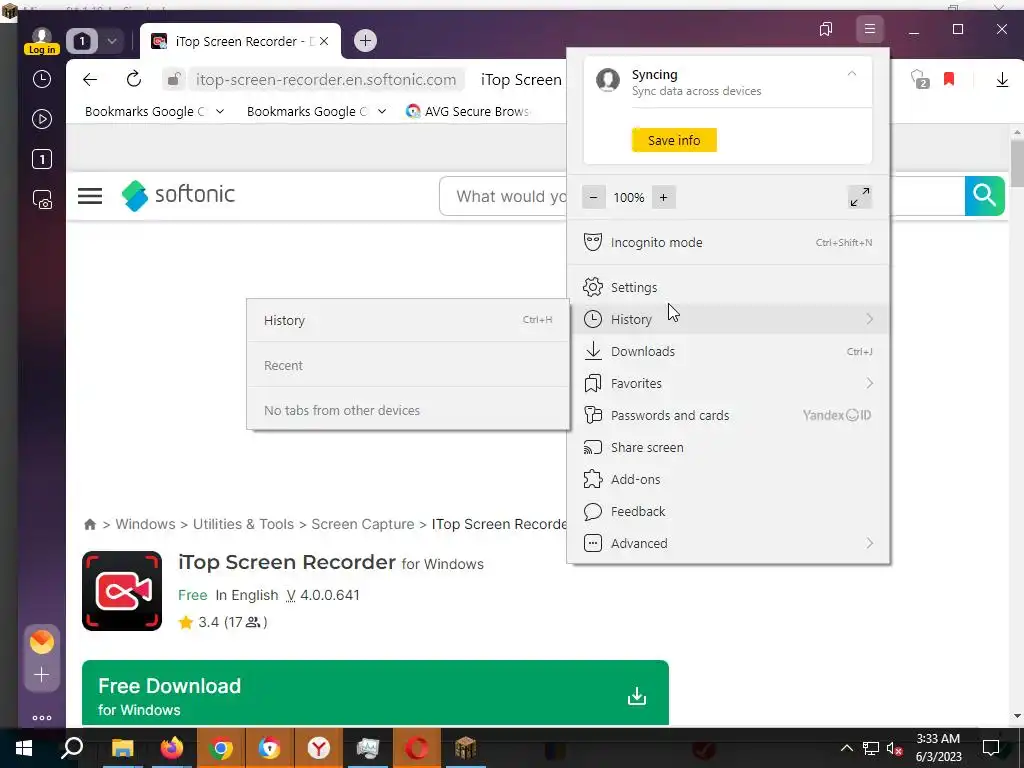The image size is (1024, 768).
Task: Open Google Chrome from the taskbar
Action: pos(221,748)
